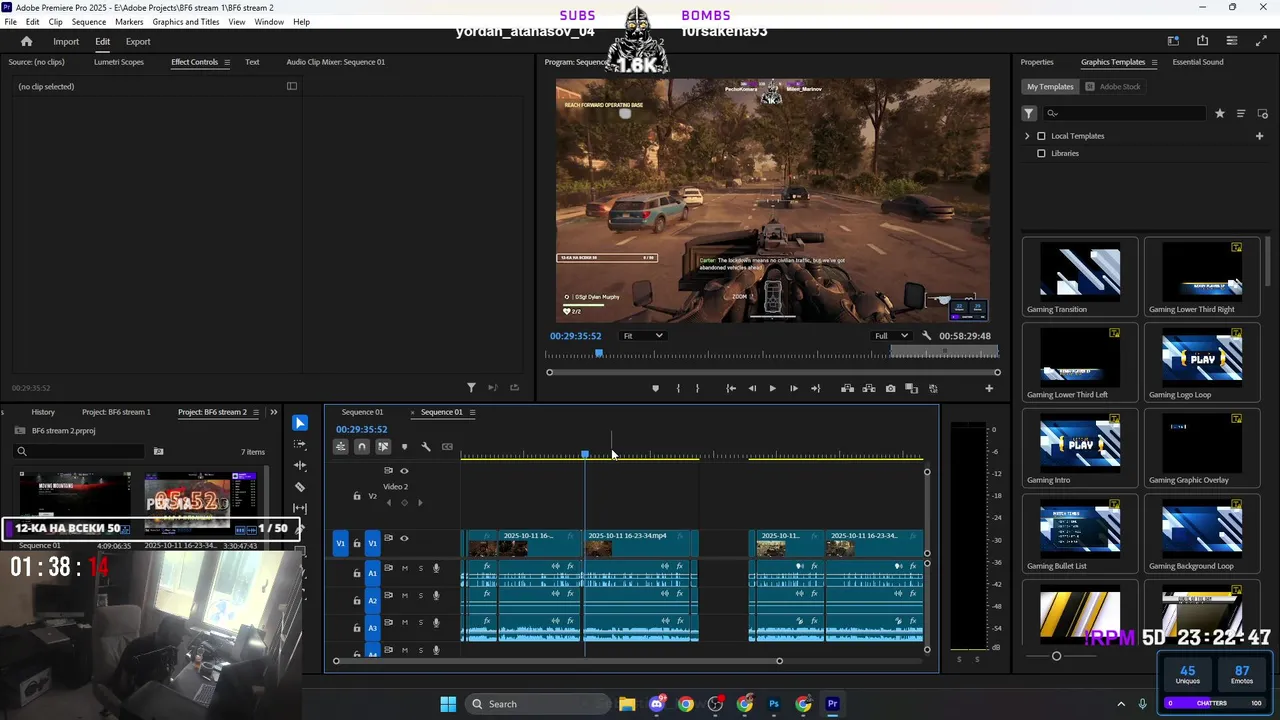1280x720 pixels.
Task: Open the Full playback resolution dropdown
Action: click(x=891, y=336)
